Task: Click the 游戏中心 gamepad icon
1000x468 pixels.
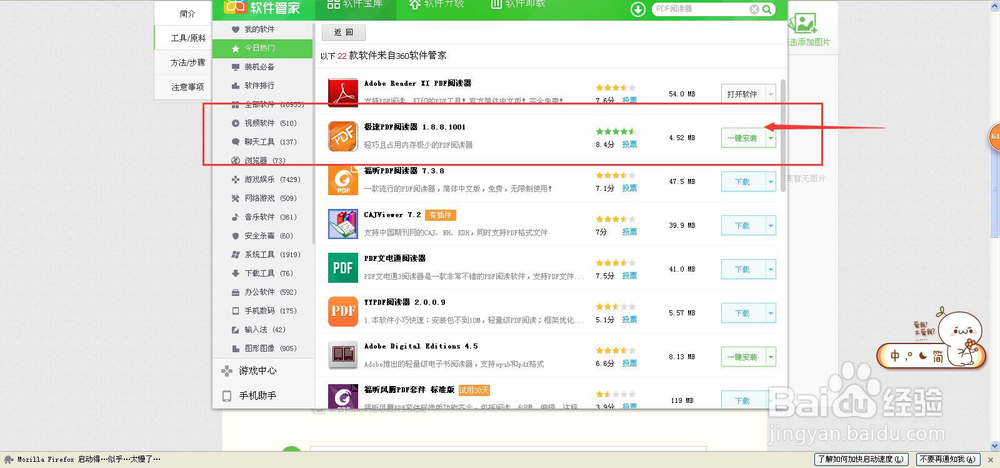Action: 226,370
